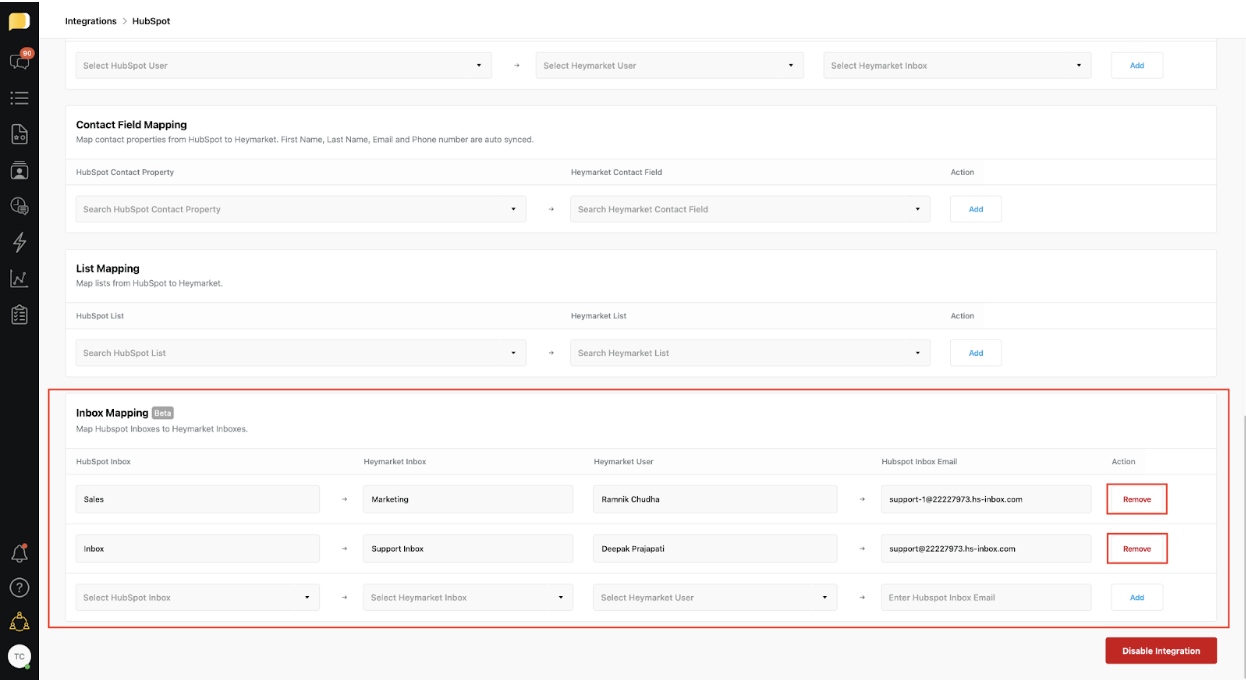Open the lists icon in sidebar
The height and width of the screenshot is (680, 1246).
tap(19, 98)
